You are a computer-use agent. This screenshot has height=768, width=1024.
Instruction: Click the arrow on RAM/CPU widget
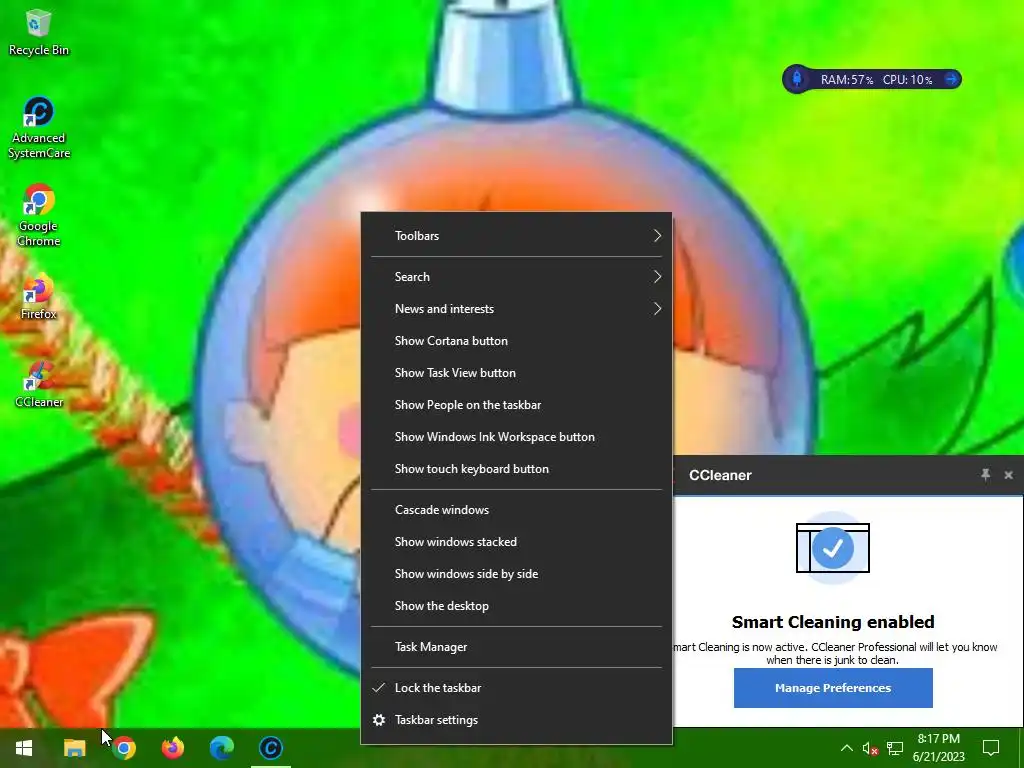pyautogui.click(x=952, y=80)
